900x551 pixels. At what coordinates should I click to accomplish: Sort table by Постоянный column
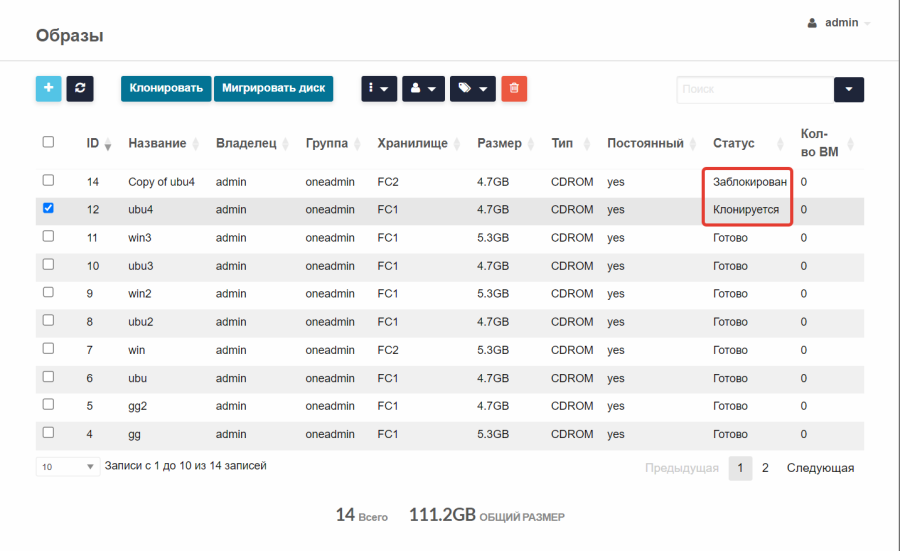coord(651,143)
